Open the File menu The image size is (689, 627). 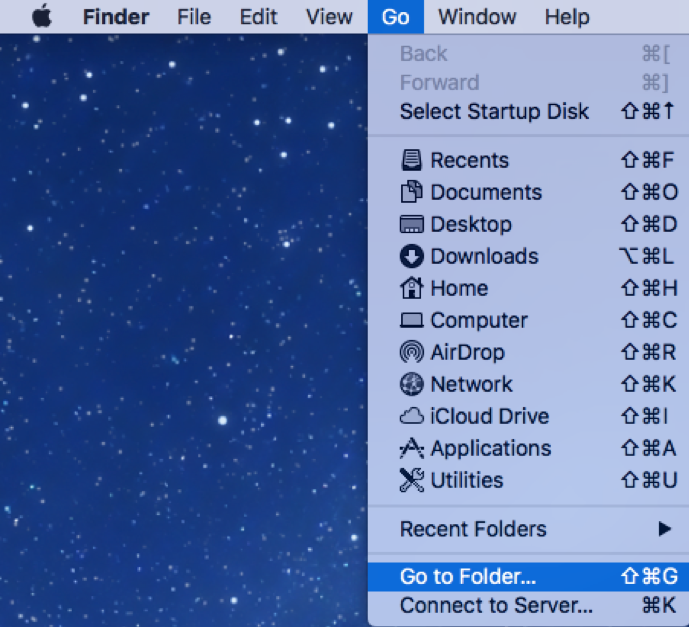pos(194,17)
